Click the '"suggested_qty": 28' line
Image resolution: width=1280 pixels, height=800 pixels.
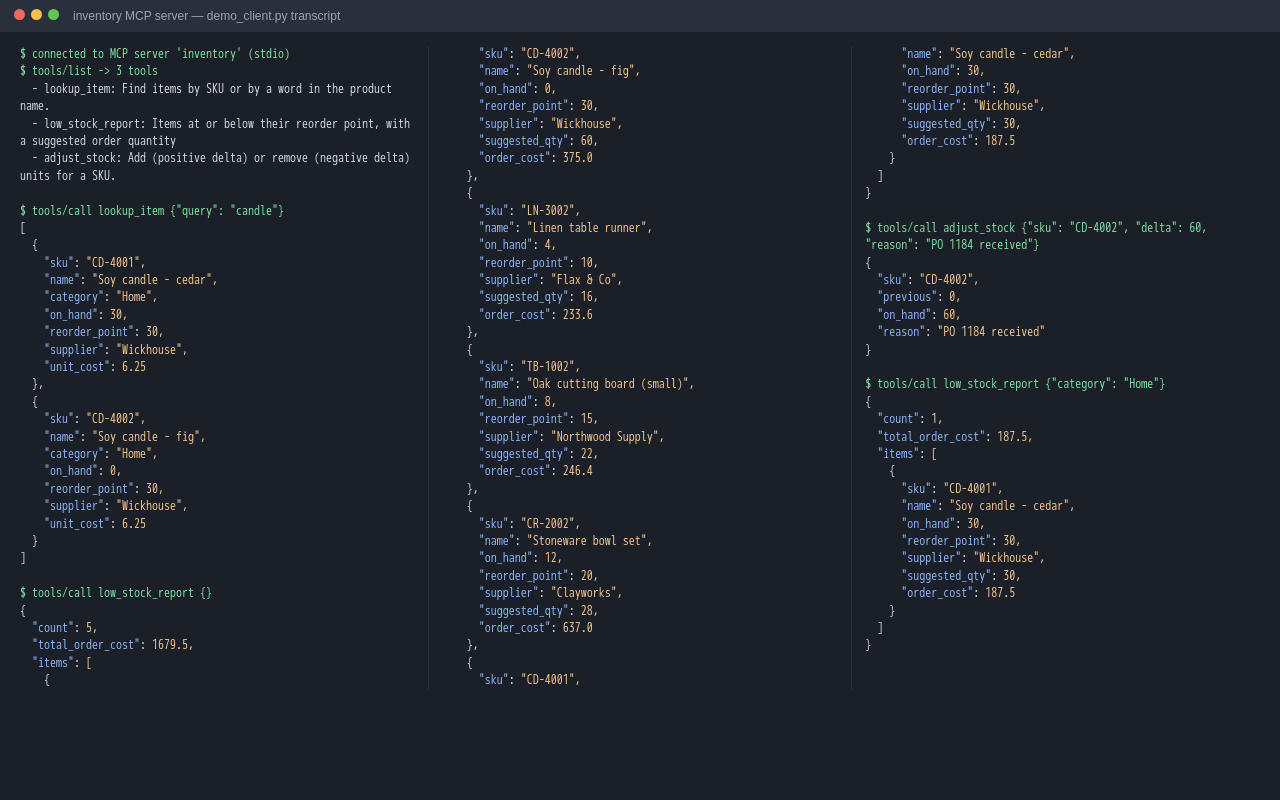point(539,611)
